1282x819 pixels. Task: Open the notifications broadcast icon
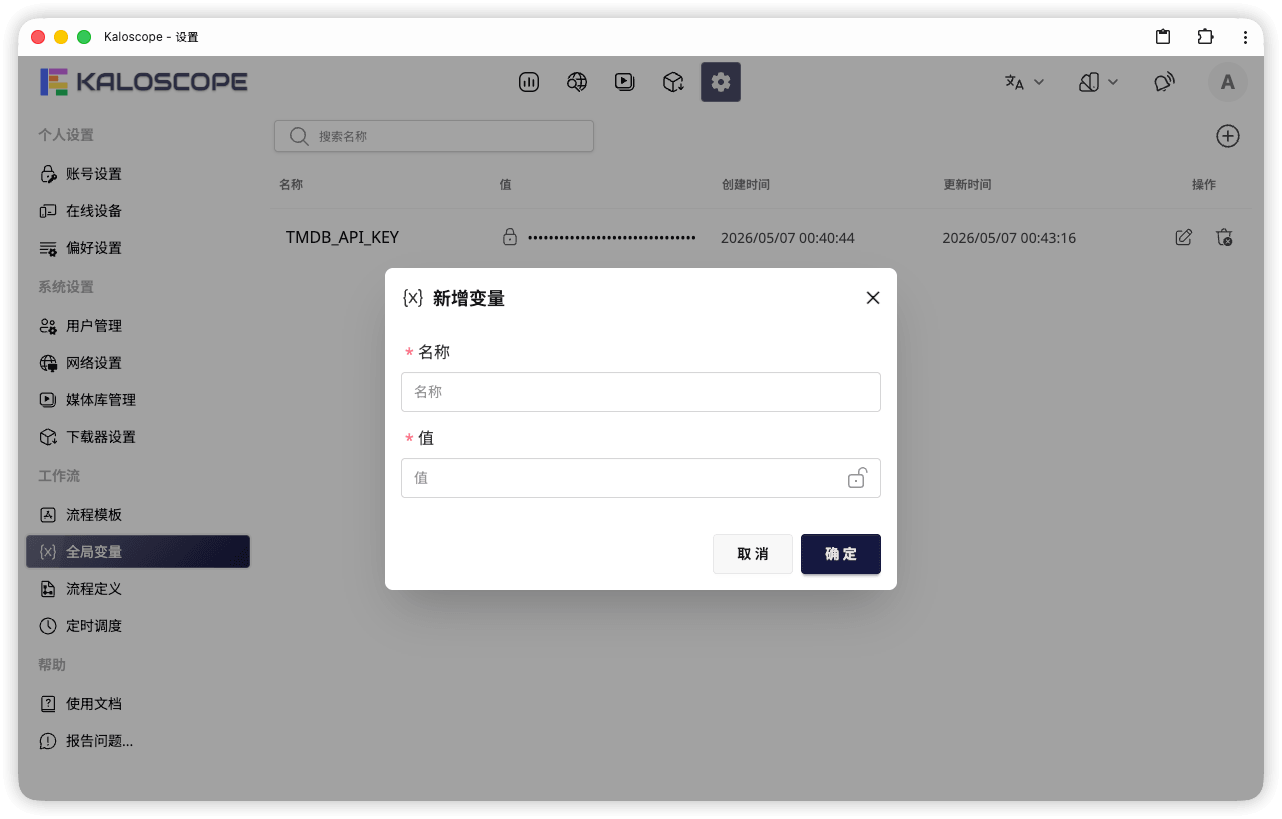click(x=1164, y=82)
